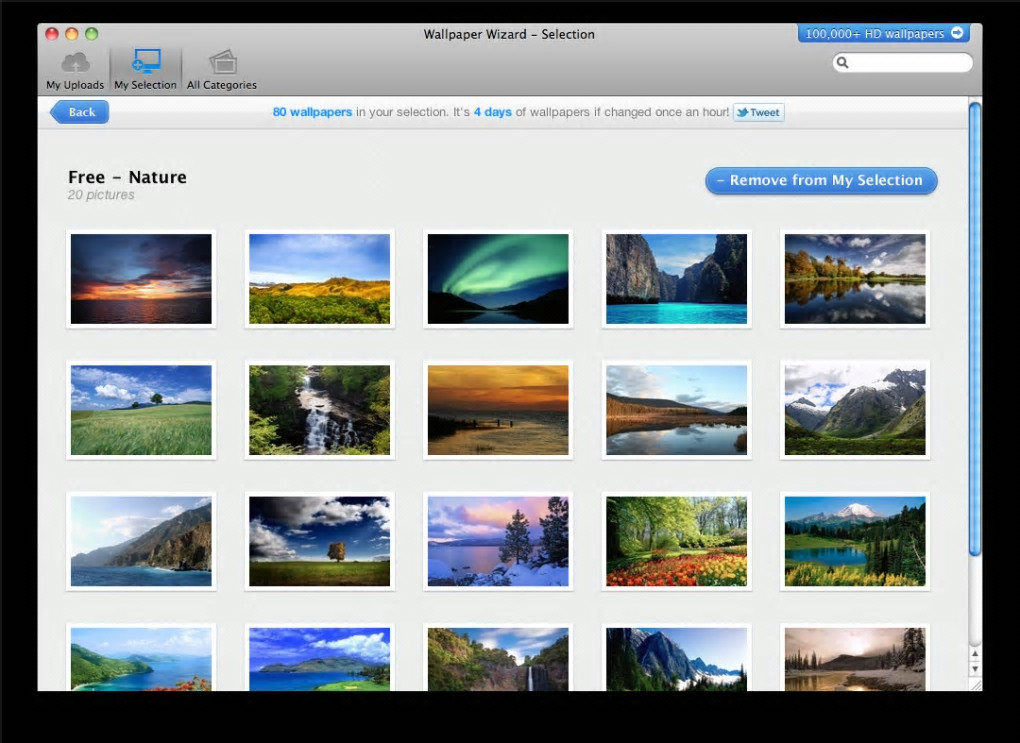Select the snowy mountain valley thumbnail
The height and width of the screenshot is (743, 1020).
(855, 410)
